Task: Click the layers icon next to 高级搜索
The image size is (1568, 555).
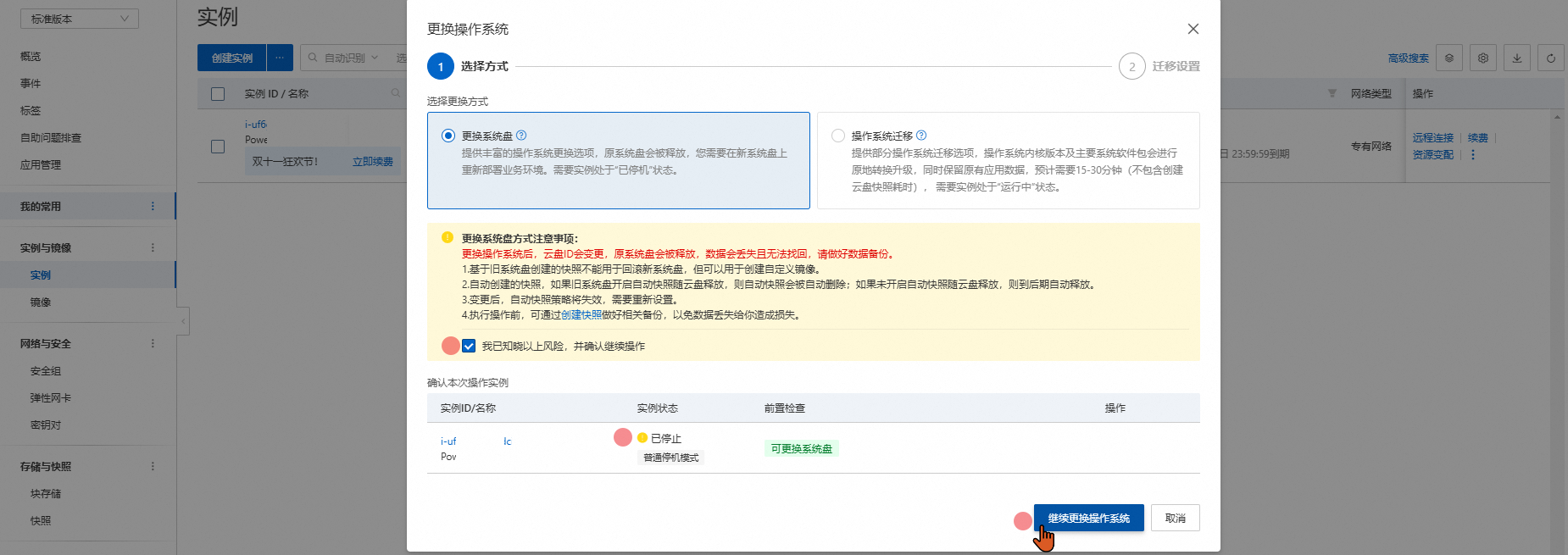Action: tap(1449, 58)
